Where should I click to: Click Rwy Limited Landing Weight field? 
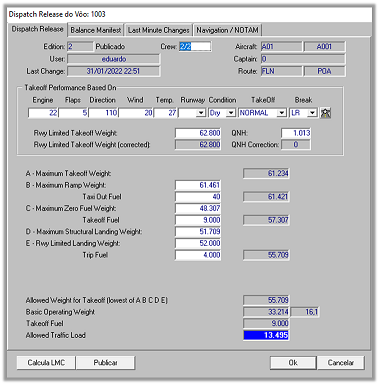click(198, 243)
